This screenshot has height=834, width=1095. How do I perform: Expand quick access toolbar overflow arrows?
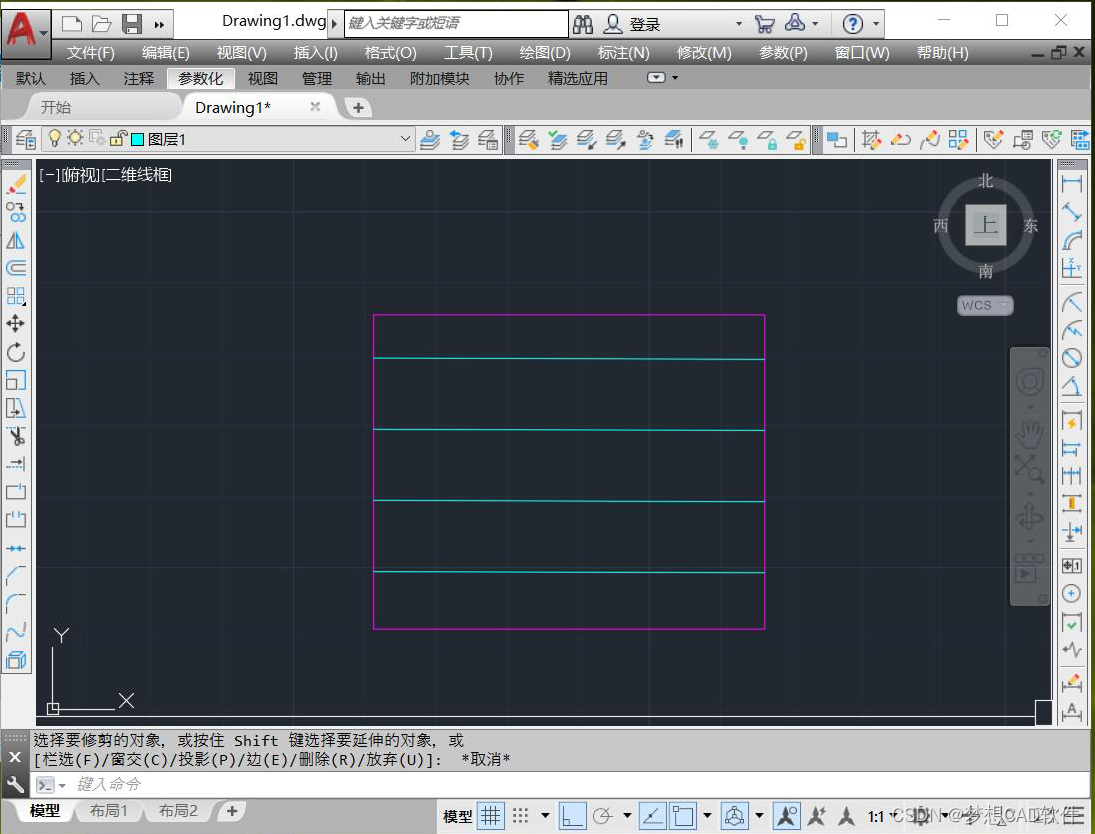tap(159, 25)
